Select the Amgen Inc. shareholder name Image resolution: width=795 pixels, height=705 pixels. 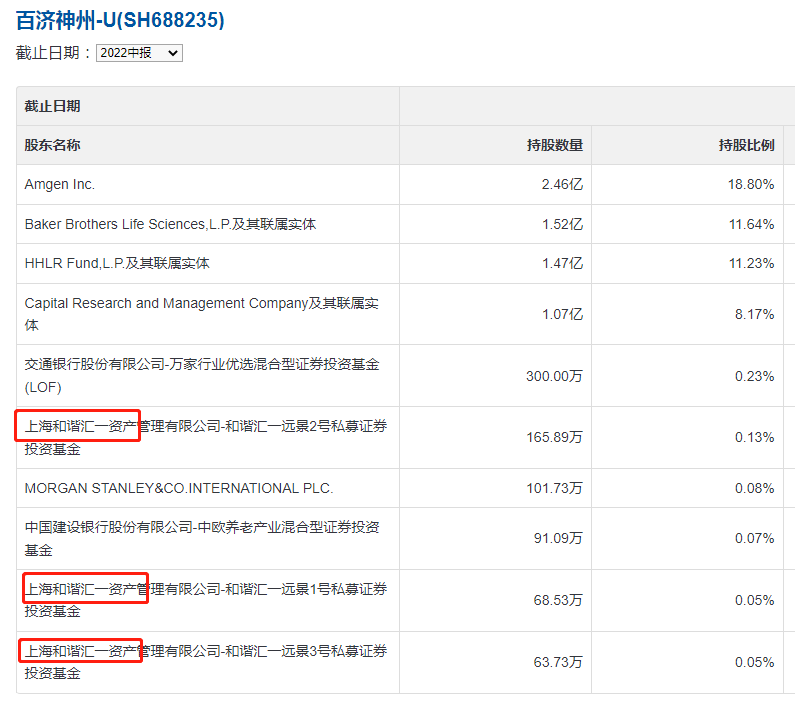(60, 184)
